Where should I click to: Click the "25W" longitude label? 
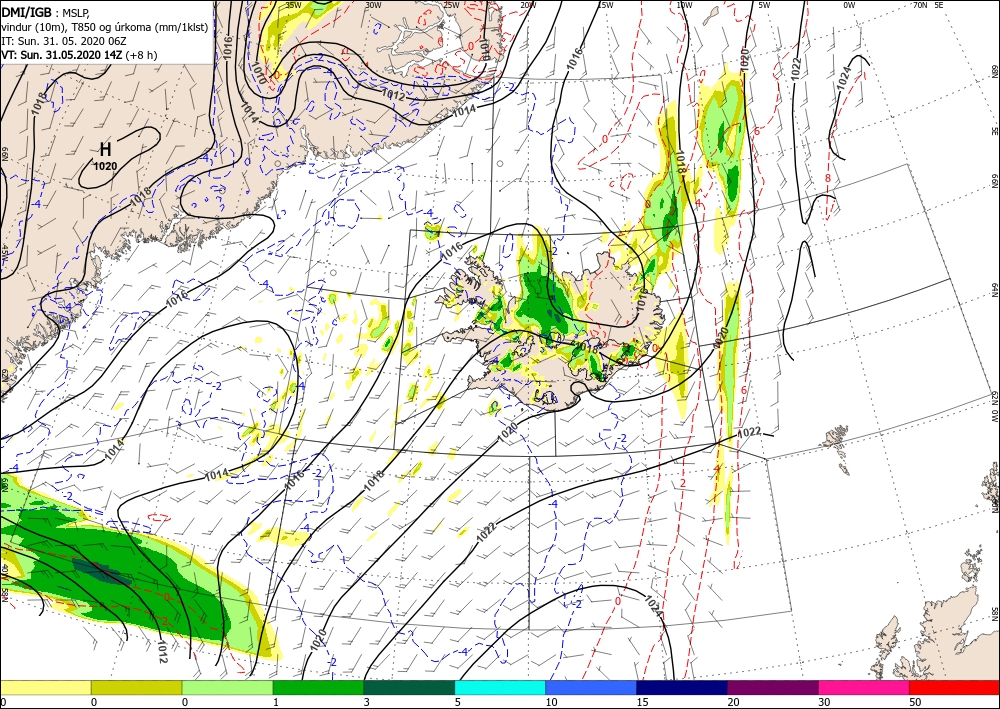point(452,5)
